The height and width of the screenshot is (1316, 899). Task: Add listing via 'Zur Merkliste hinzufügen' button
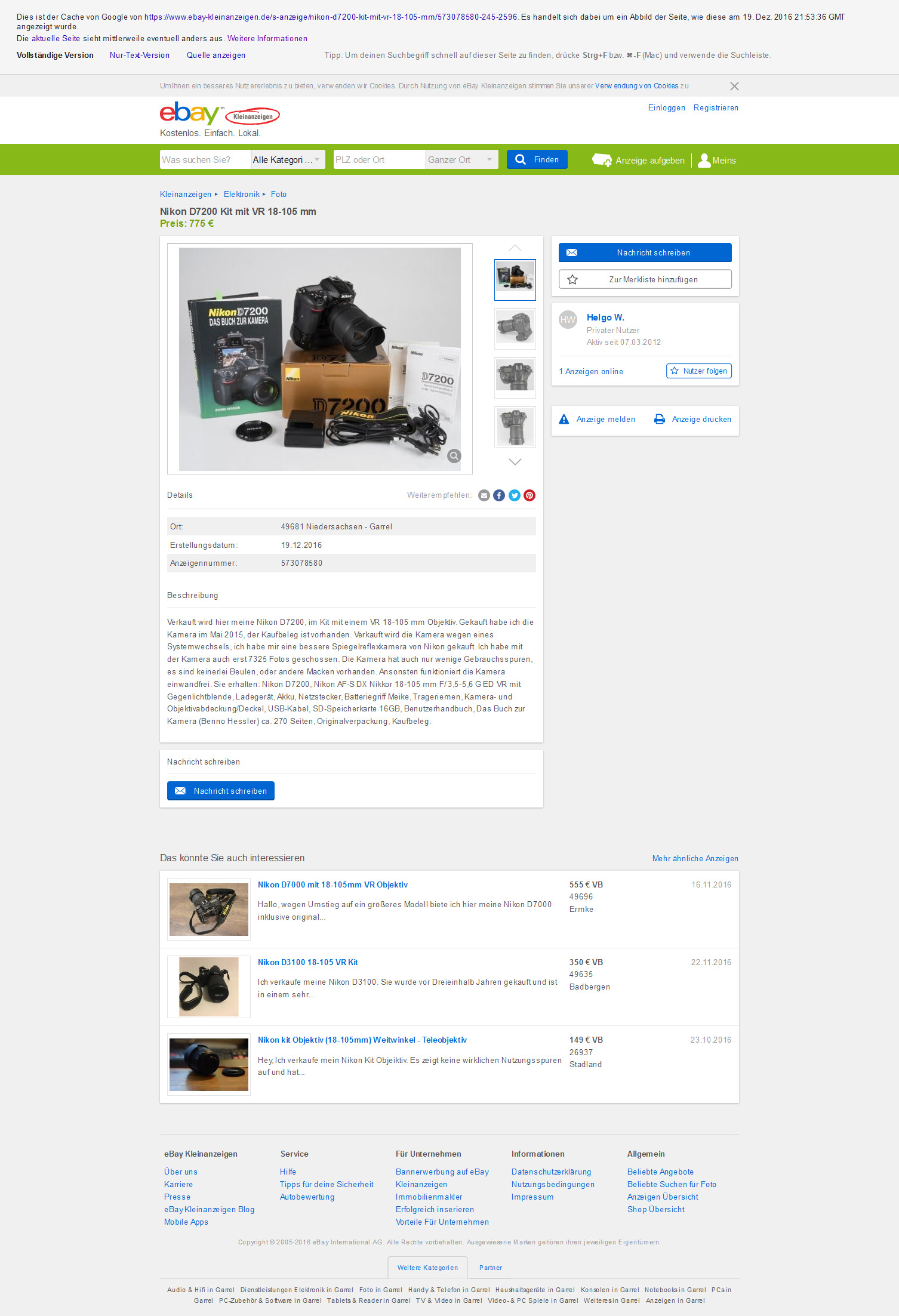pyautogui.click(x=645, y=279)
